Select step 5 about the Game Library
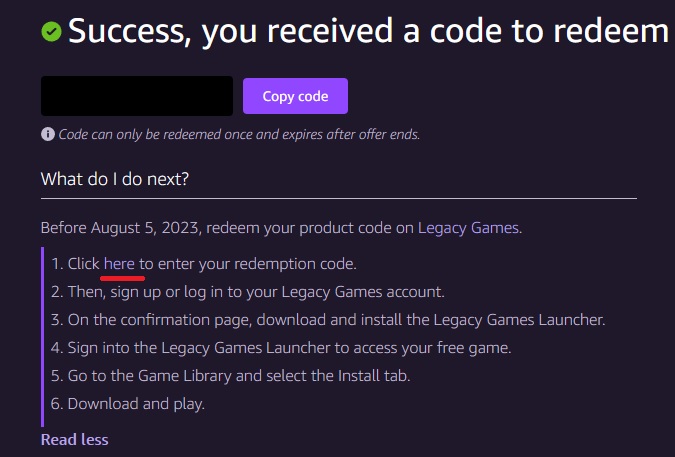The height and width of the screenshot is (457, 675). (230, 376)
